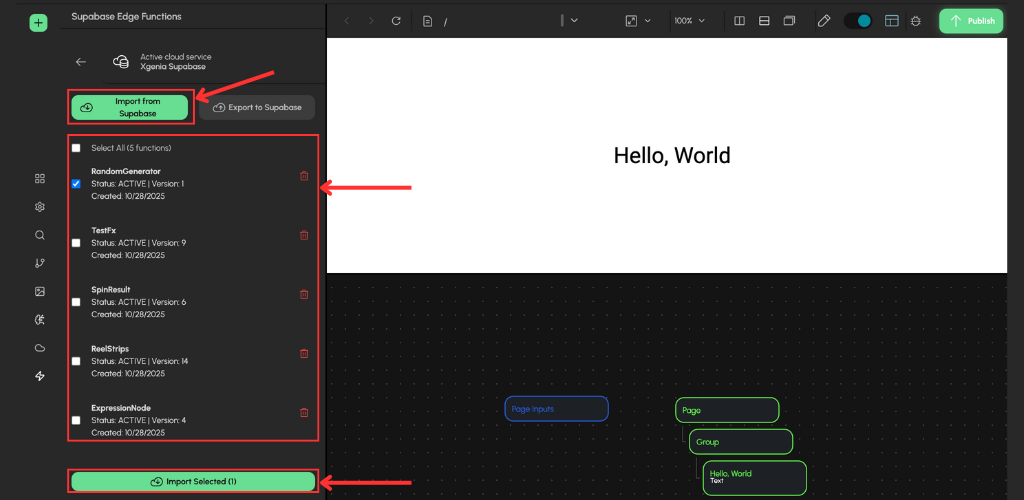This screenshot has height=500, width=1024.
Task: Check the Select All functions checkbox
Action: point(76,148)
